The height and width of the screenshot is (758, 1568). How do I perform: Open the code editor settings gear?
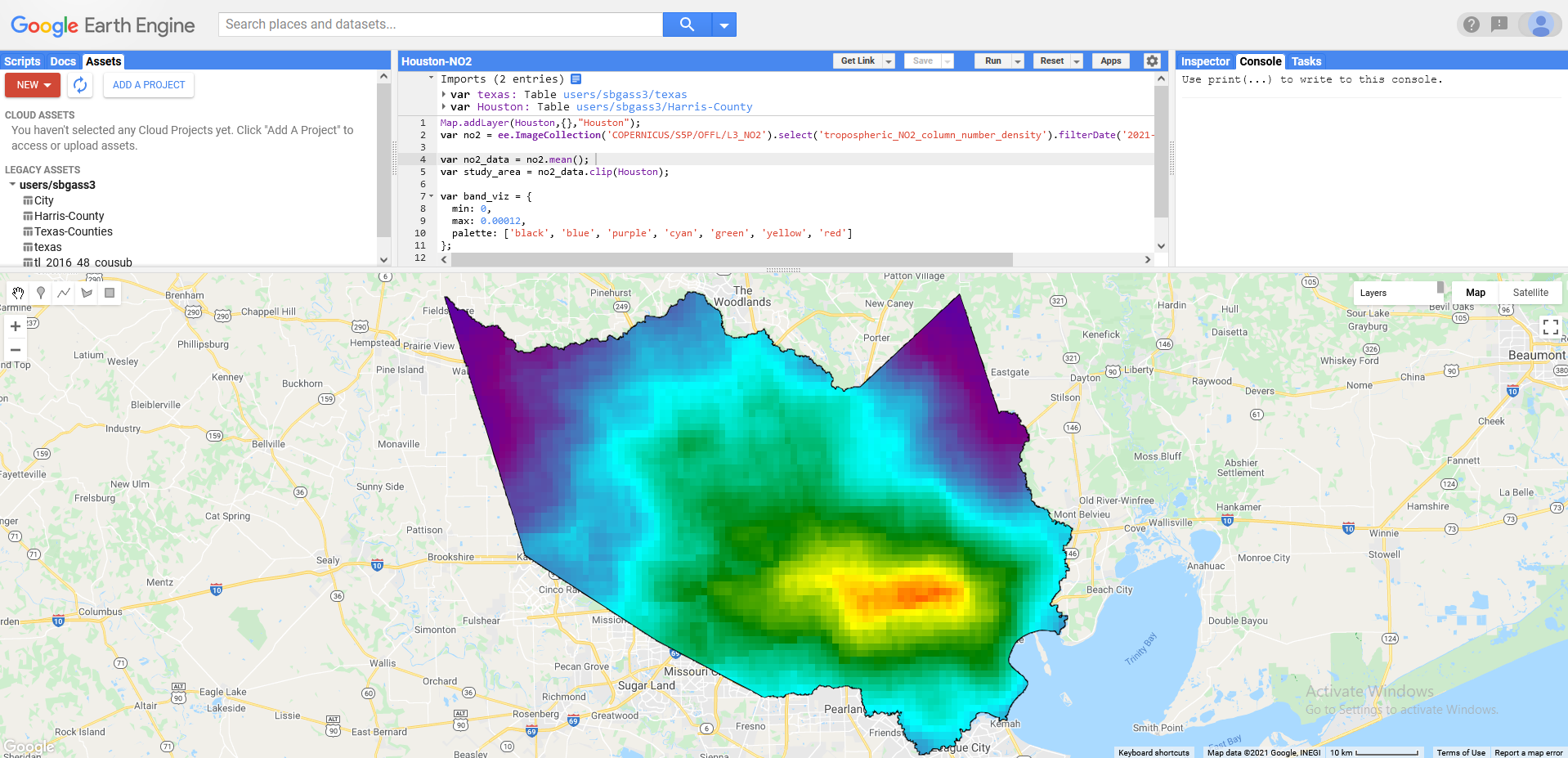(x=1152, y=61)
